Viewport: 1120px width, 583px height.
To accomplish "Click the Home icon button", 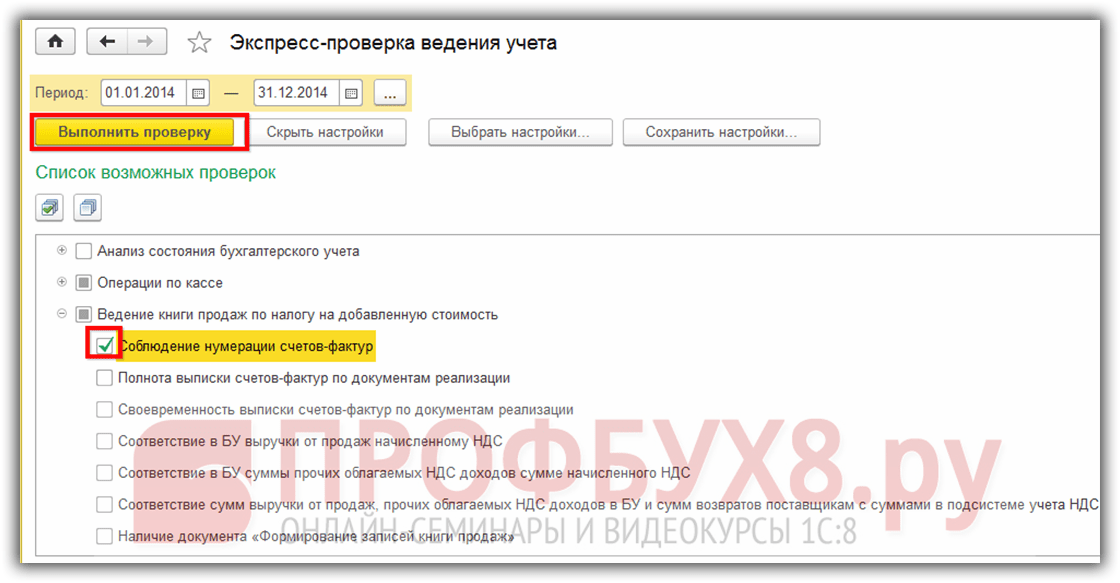I will tap(56, 41).
